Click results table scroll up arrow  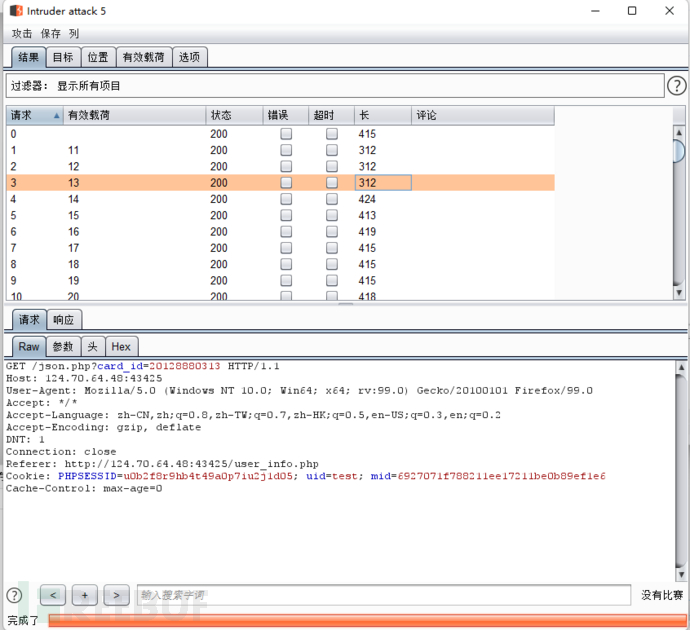click(x=679, y=132)
